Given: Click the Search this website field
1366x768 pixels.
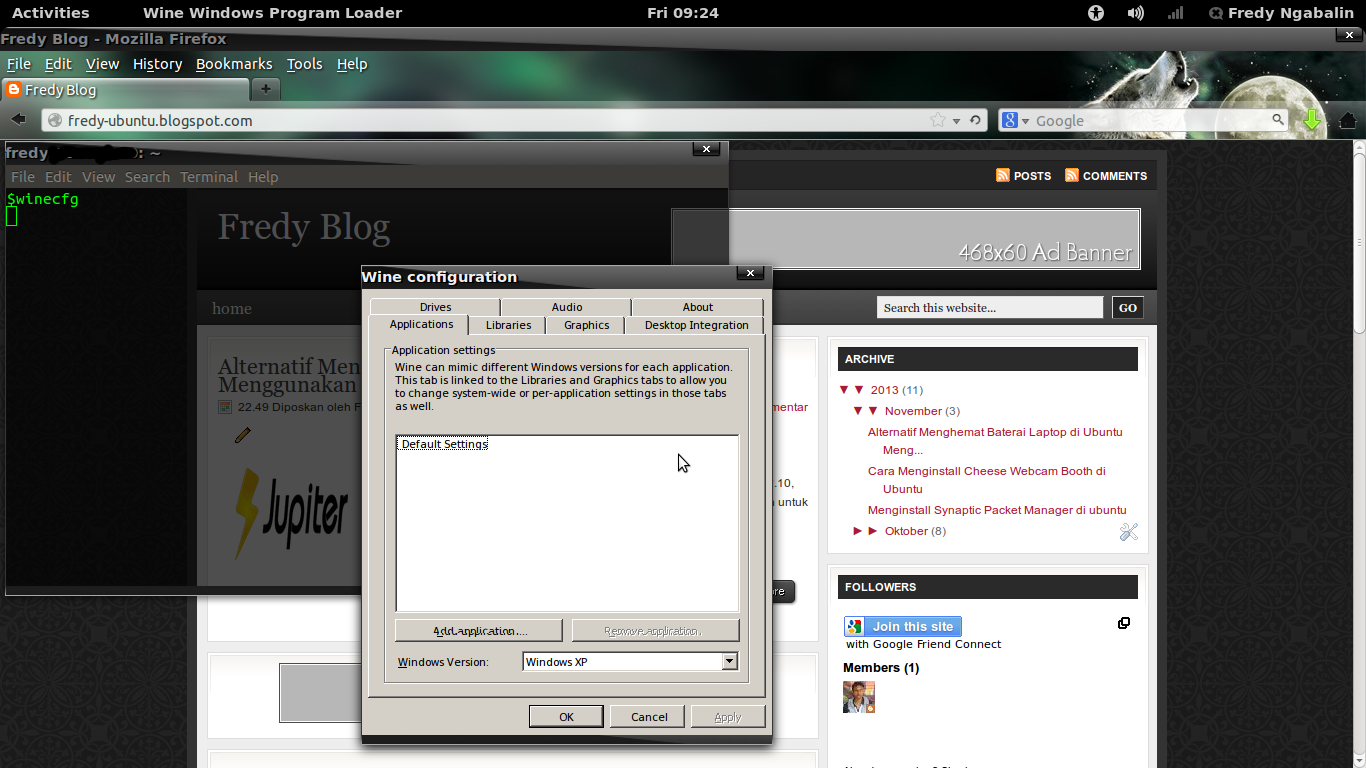Looking at the screenshot, I should pos(990,308).
